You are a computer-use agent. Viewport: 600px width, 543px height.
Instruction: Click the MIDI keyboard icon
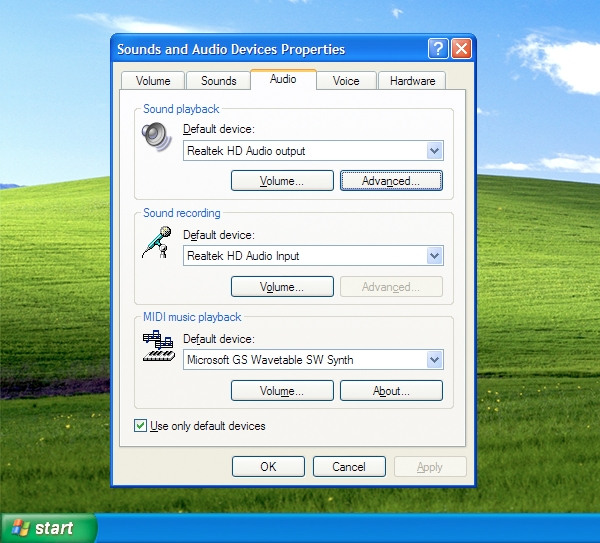(x=158, y=347)
